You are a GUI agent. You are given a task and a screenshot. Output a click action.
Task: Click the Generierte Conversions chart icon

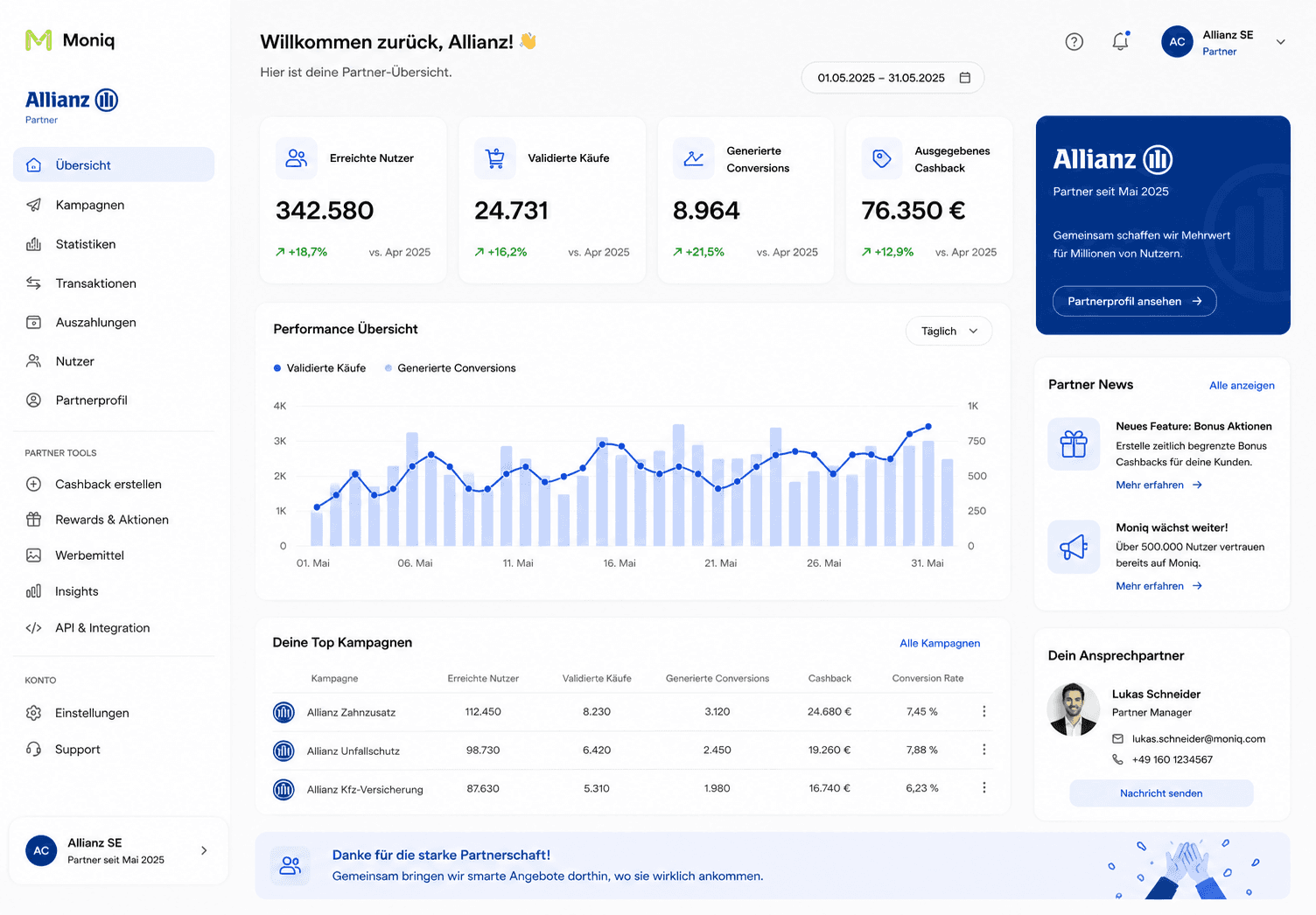(x=694, y=158)
